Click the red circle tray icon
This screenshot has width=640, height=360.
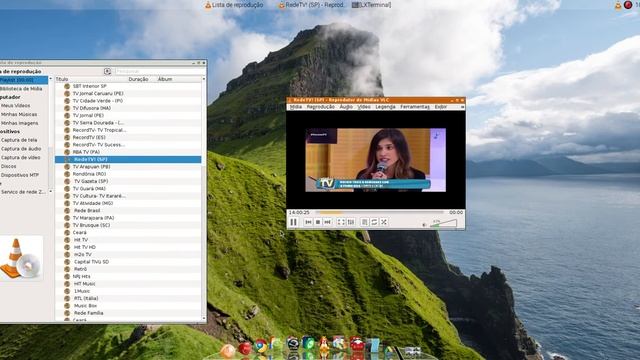(x=628, y=5)
